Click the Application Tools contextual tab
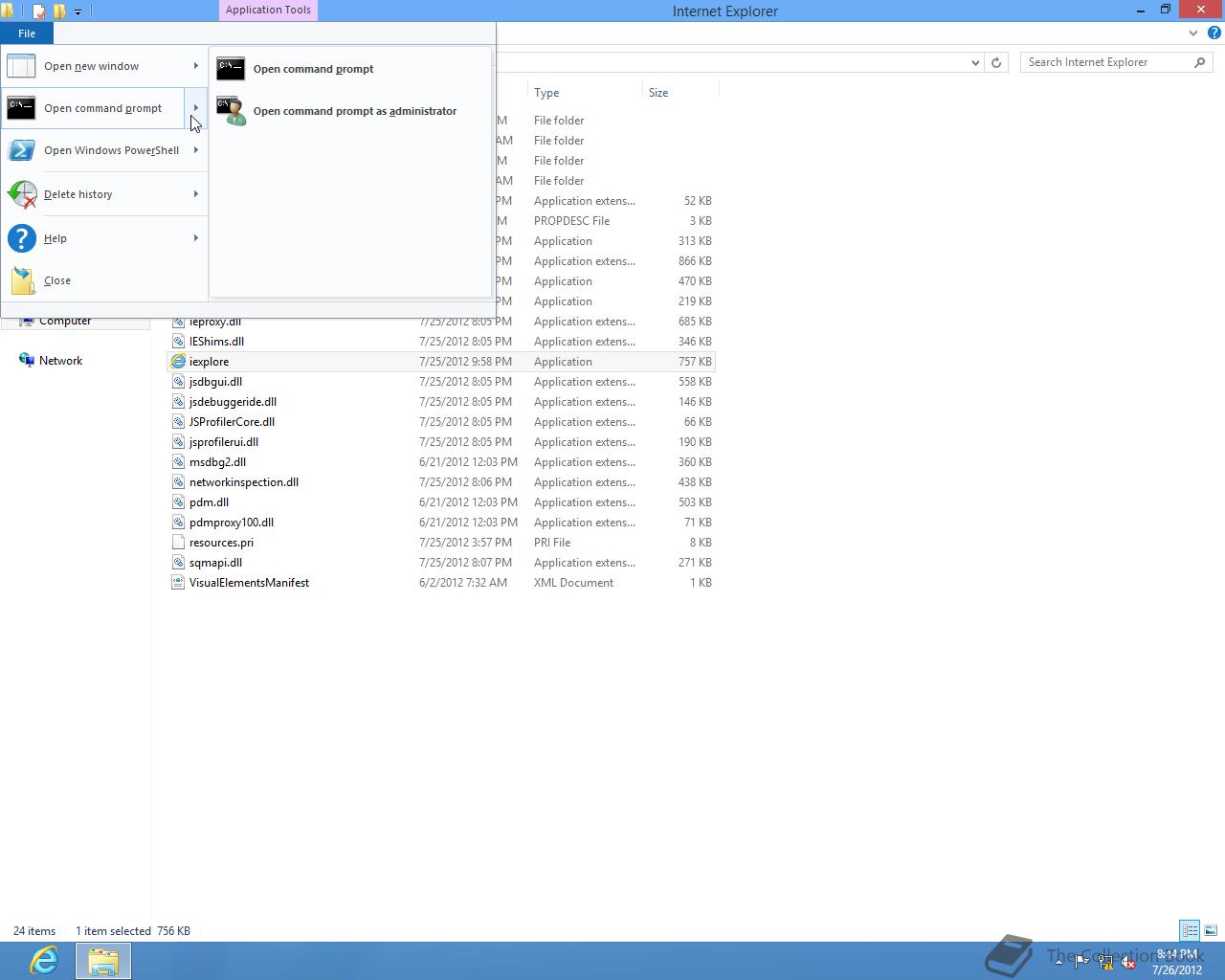Screen dimensions: 1225x980 (268, 10)
